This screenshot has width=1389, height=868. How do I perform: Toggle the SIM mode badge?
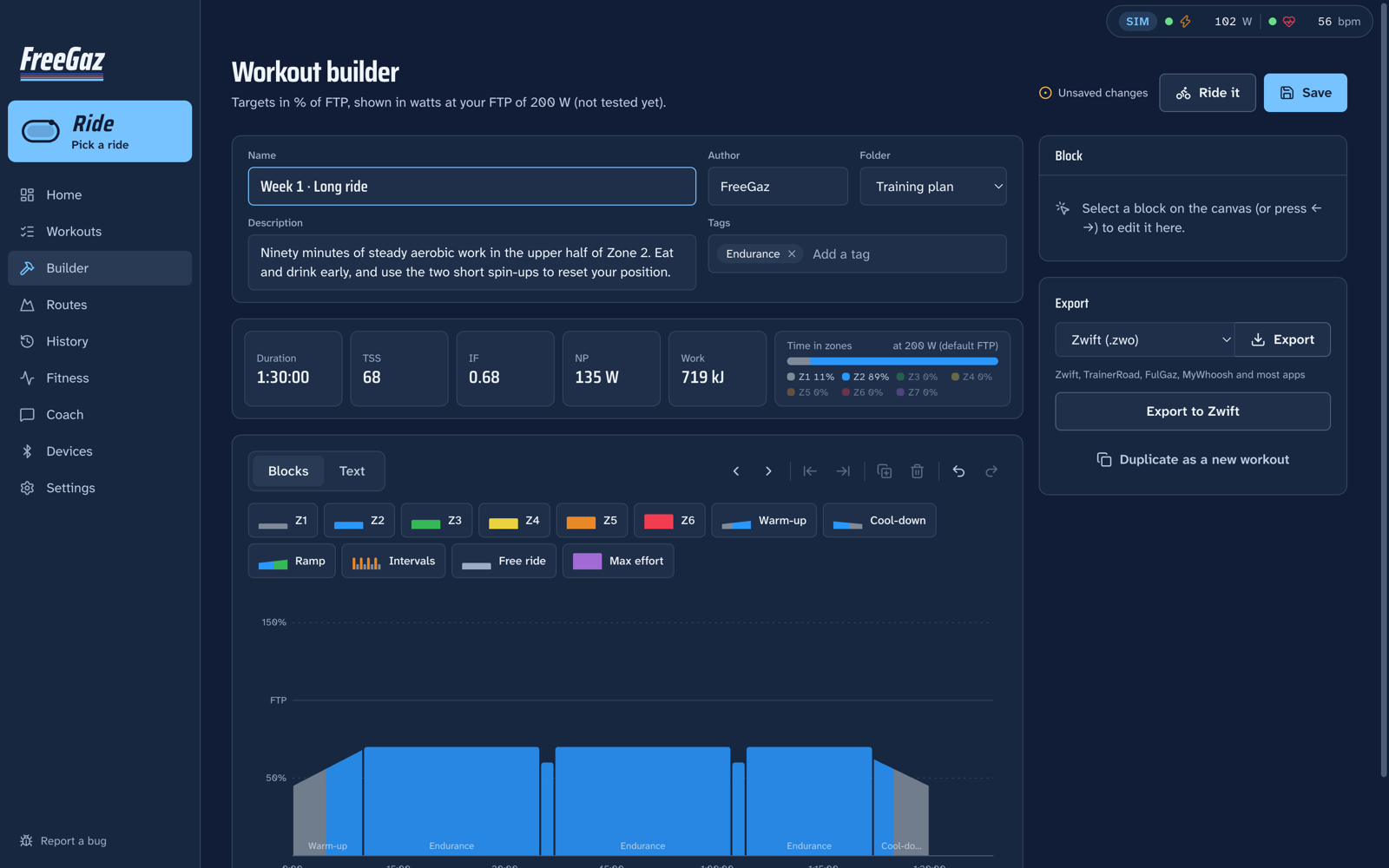point(1137,22)
